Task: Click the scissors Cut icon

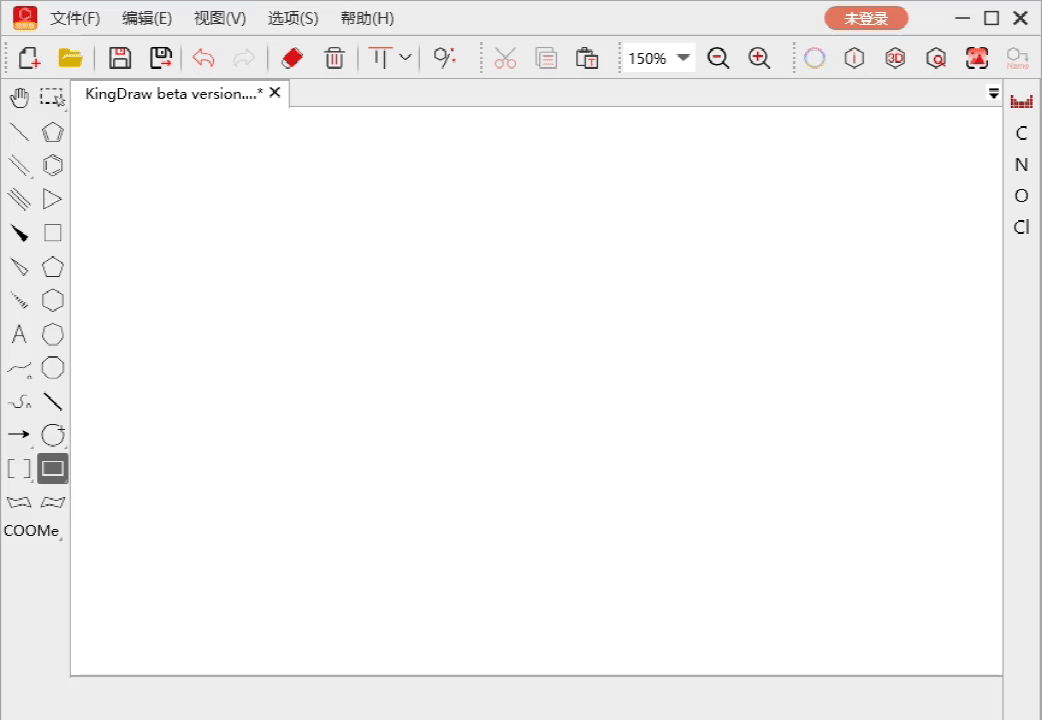Action: [505, 59]
